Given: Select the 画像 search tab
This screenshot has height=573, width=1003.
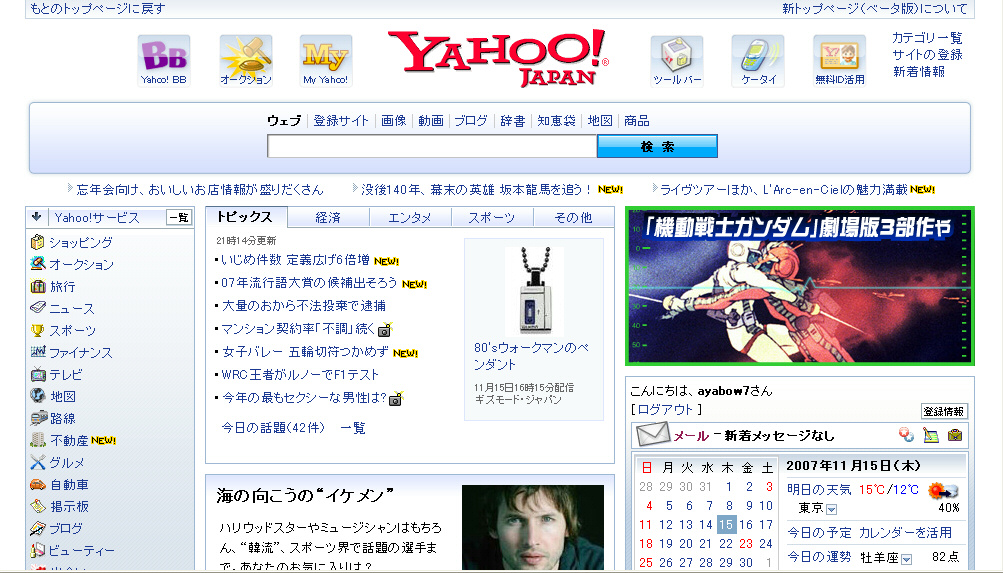Looking at the screenshot, I should (x=393, y=120).
